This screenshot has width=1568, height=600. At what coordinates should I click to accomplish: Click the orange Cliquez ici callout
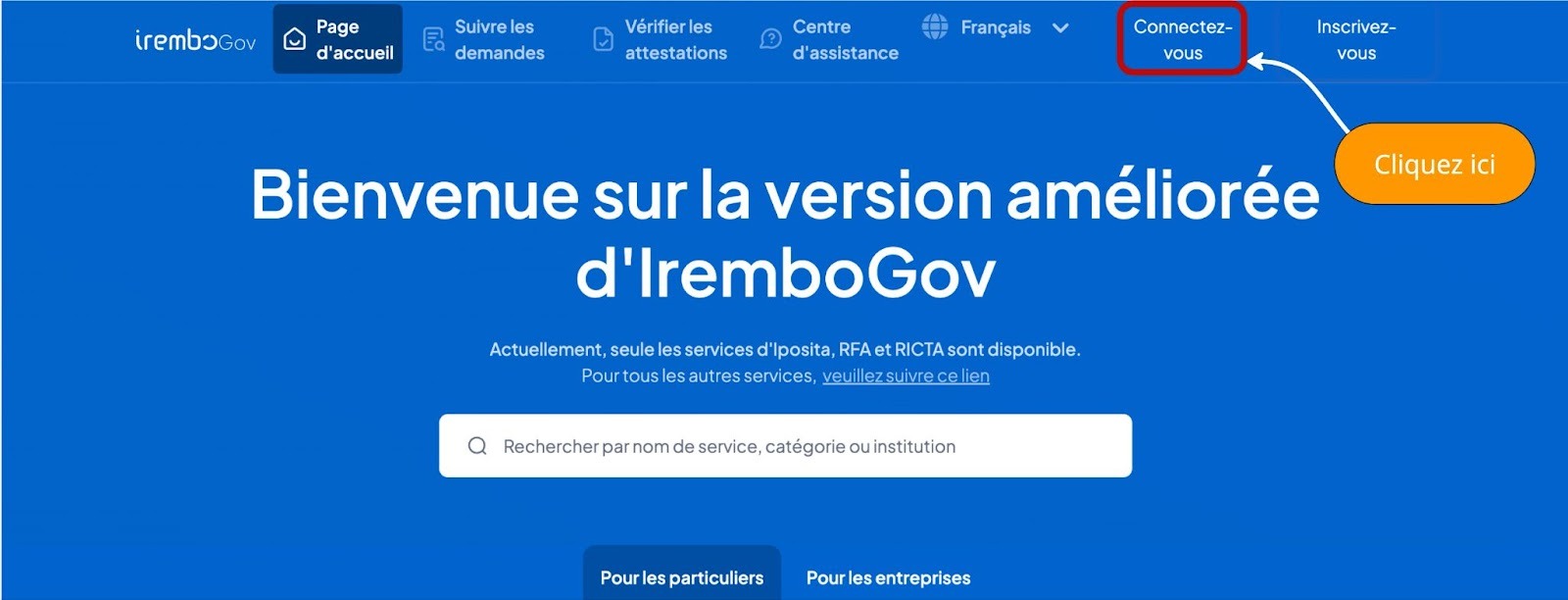(x=1435, y=164)
